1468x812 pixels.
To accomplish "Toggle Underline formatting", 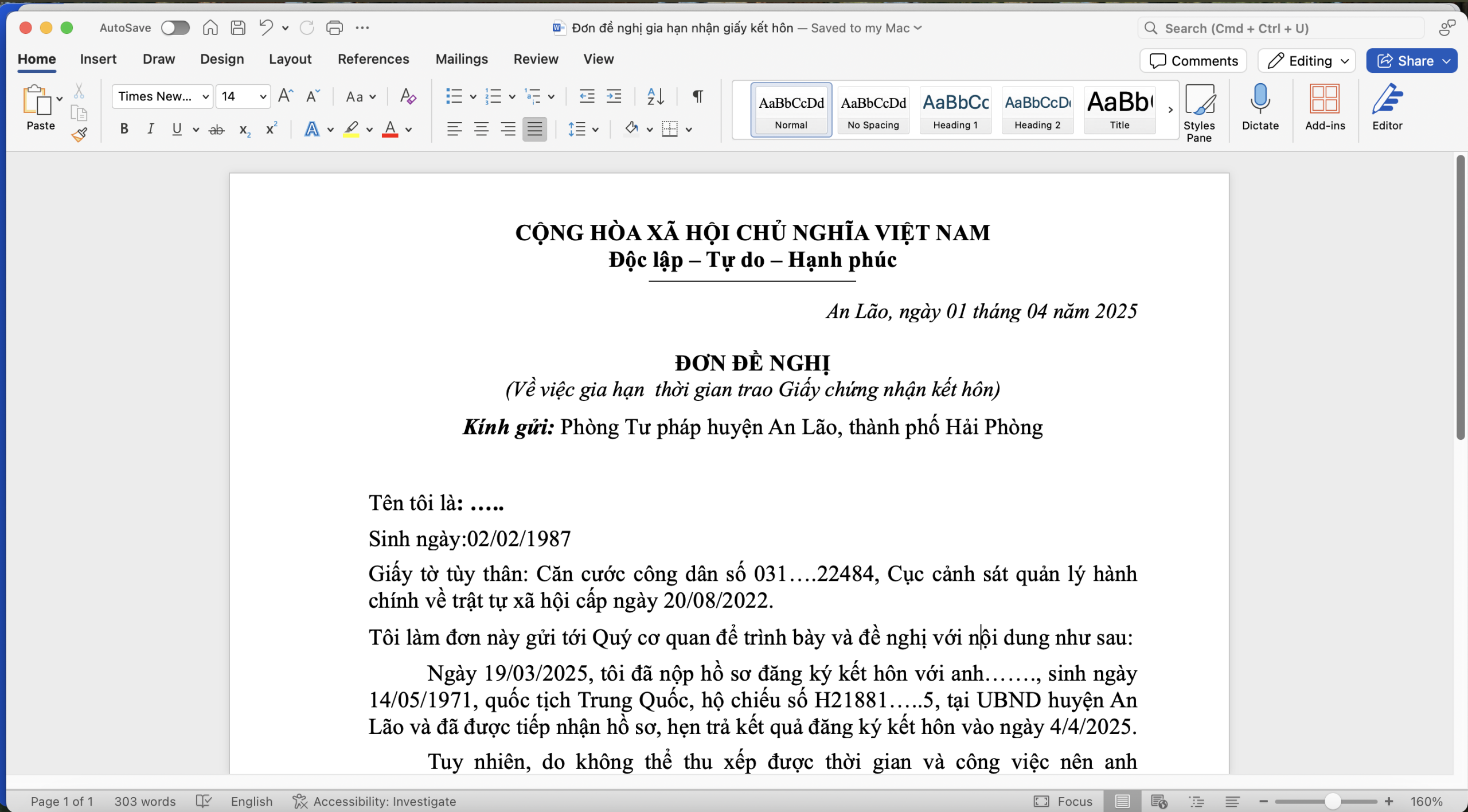I will [177, 129].
